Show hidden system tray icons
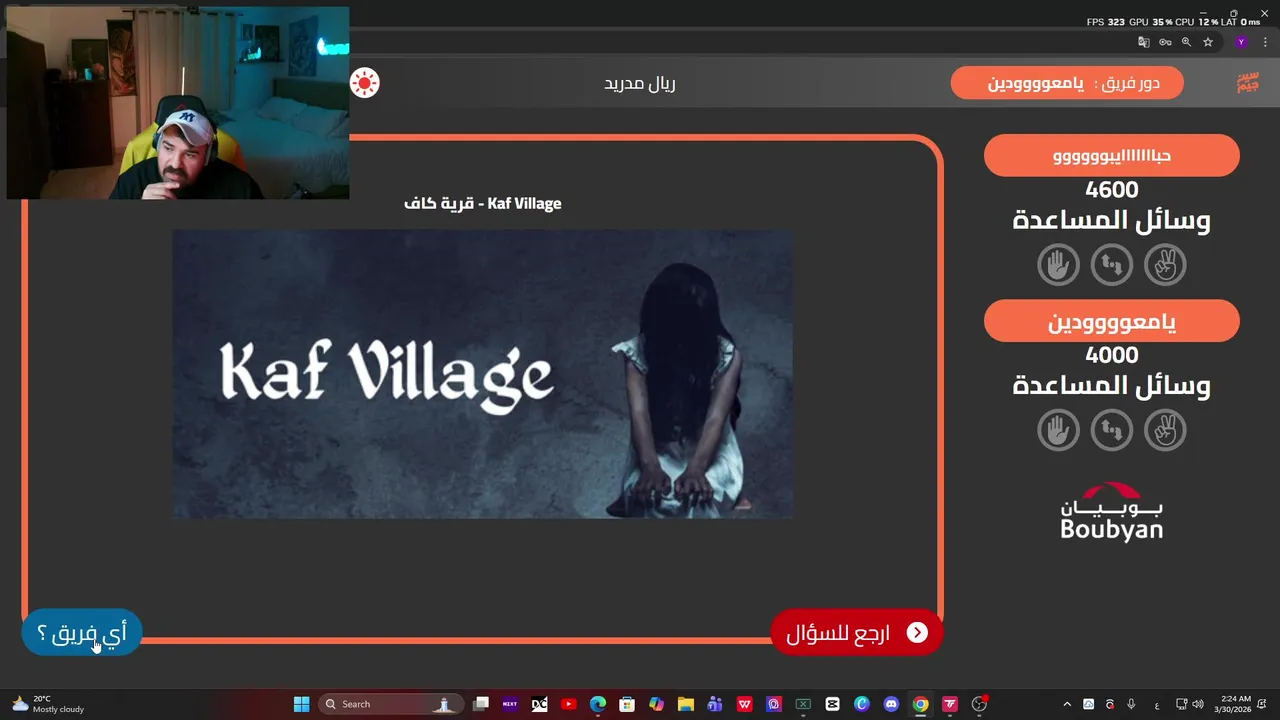Viewport: 1280px width, 720px height. tap(1067, 704)
